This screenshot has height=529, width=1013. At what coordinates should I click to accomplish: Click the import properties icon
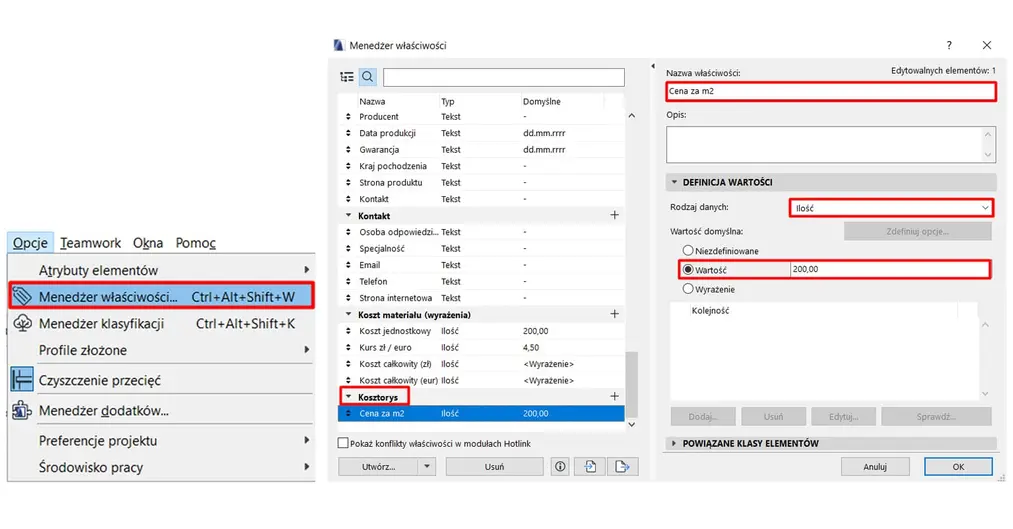point(590,466)
